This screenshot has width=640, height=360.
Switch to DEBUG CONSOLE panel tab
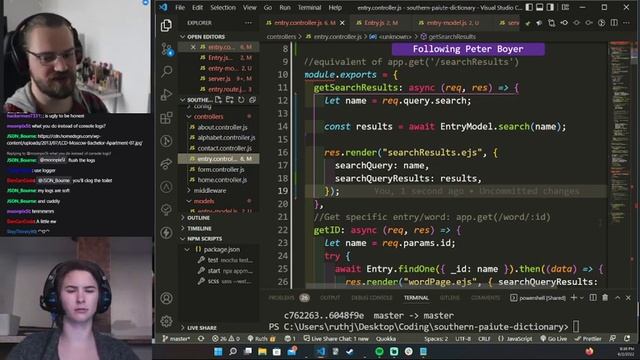[371, 298]
